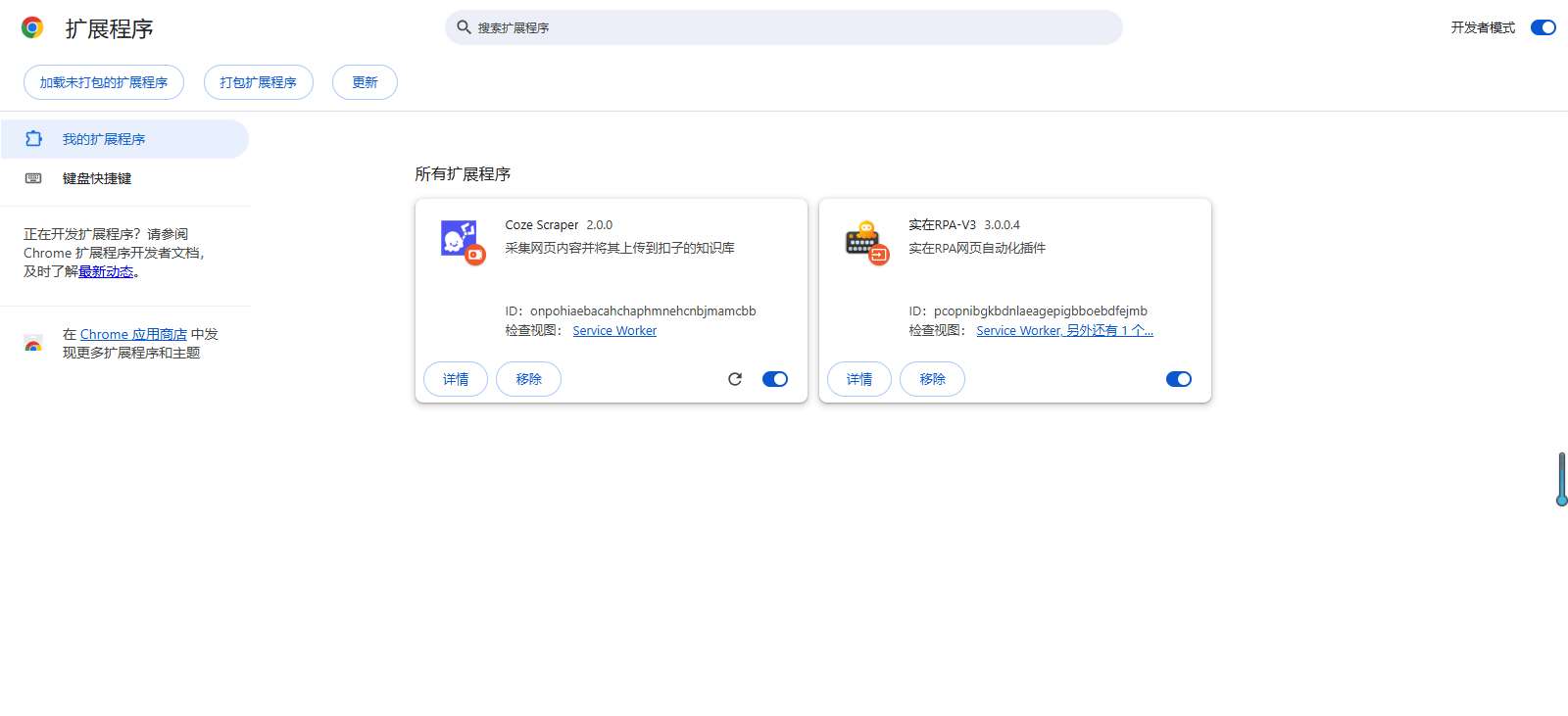Click the keyboard icon beside 键盘快捷键
The width and height of the screenshot is (1568, 716).
[x=33, y=178]
